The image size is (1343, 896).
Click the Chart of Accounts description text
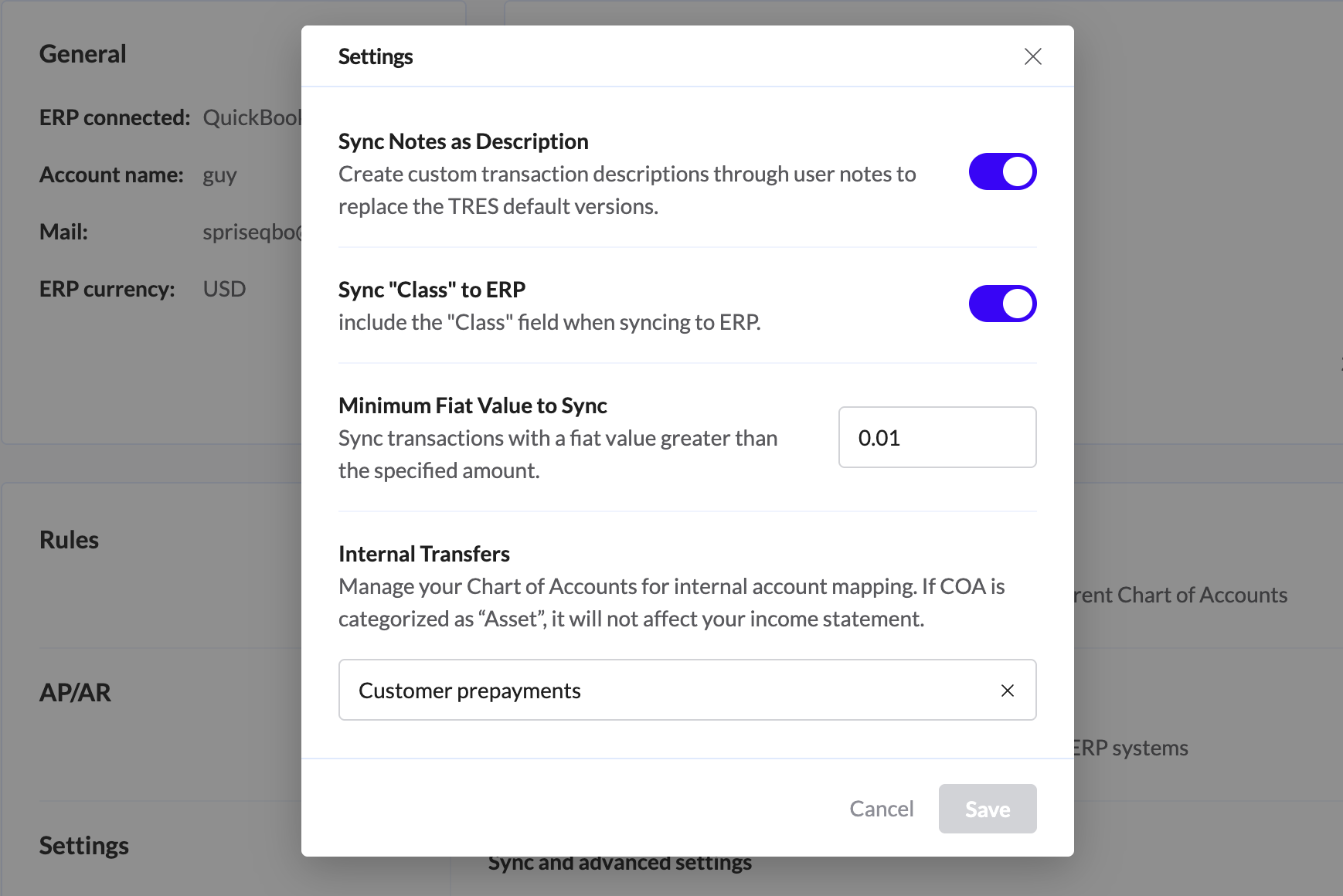point(1180,595)
